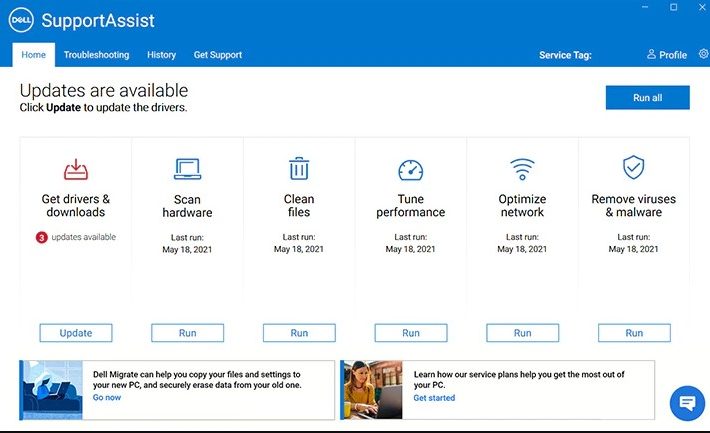Go to the Get Support tab
This screenshot has height=433, width=710.
point(218,55)
